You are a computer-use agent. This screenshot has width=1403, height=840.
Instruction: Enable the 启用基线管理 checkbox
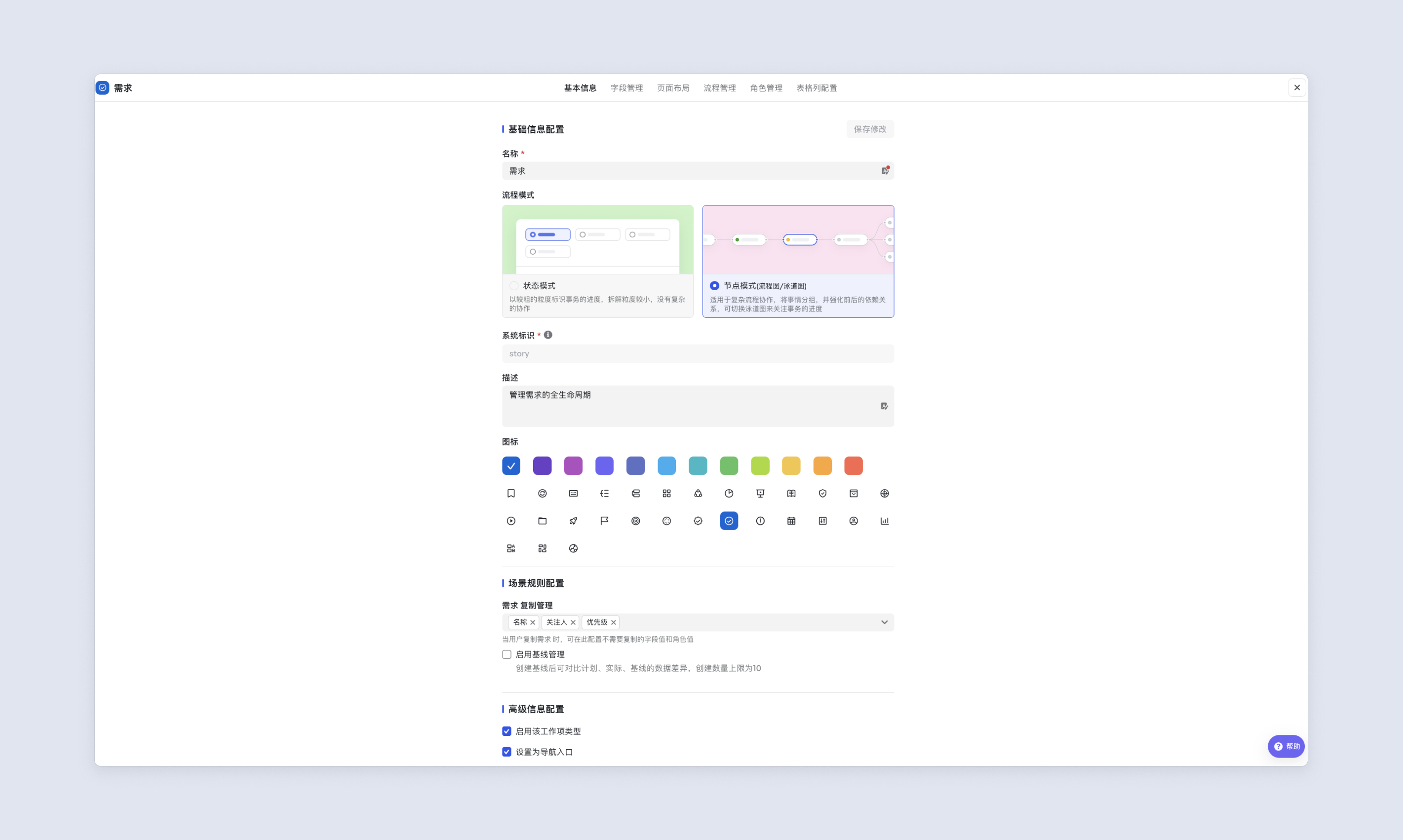pos(507,654)
